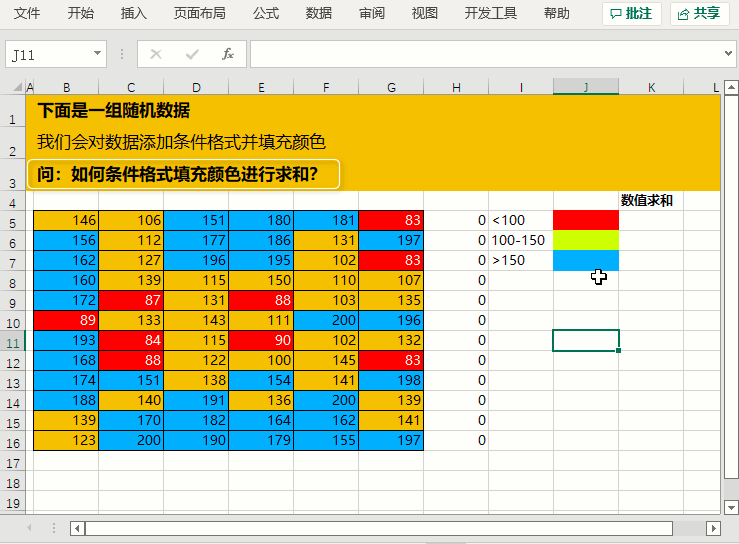Expand the Name Box dropdown arrow
Image resolution: width=739 pixels, height=544 pixels.
[97, 54]
